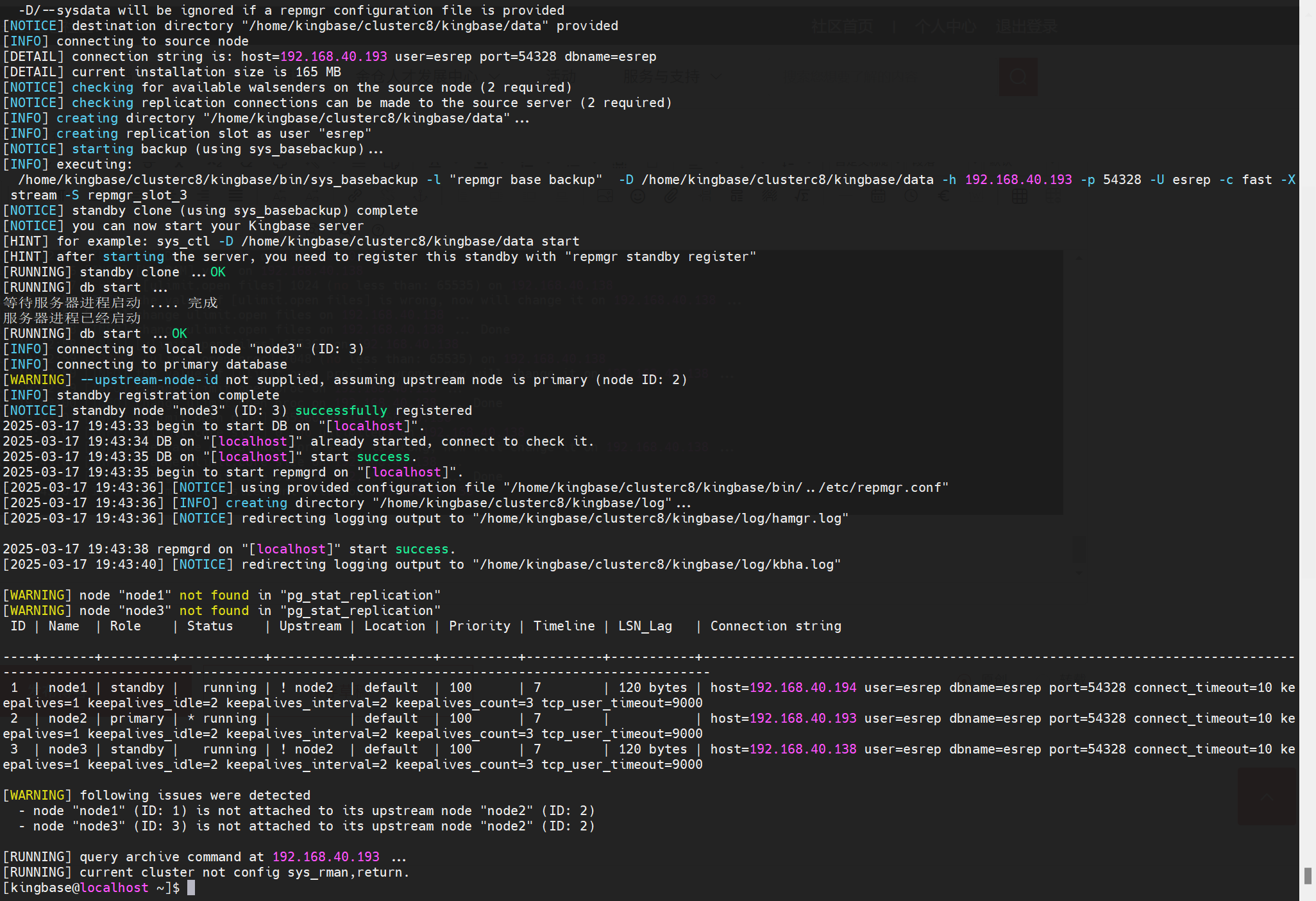Image resolution: width=1316 pixels, height=901 pixels.
Task: Click IP 192.168.40.138 in node3 row
Action: [x=802, y=749]
